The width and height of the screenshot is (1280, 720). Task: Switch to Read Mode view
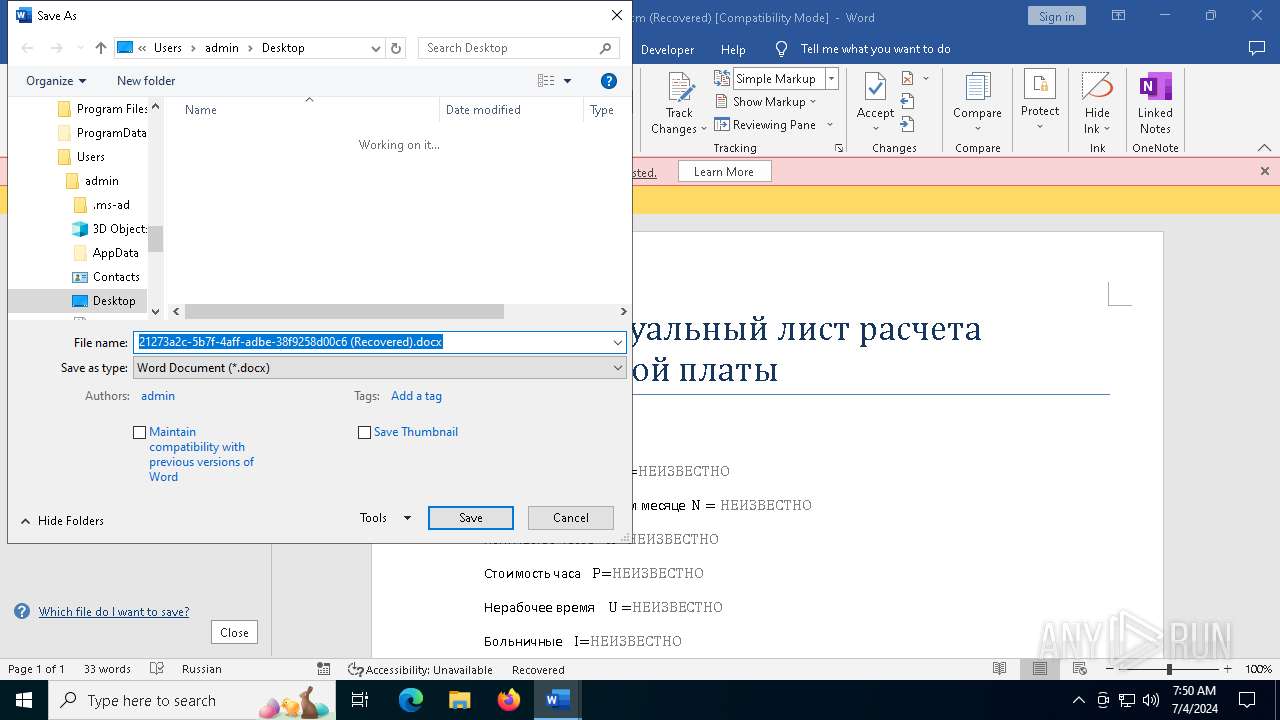999,669
